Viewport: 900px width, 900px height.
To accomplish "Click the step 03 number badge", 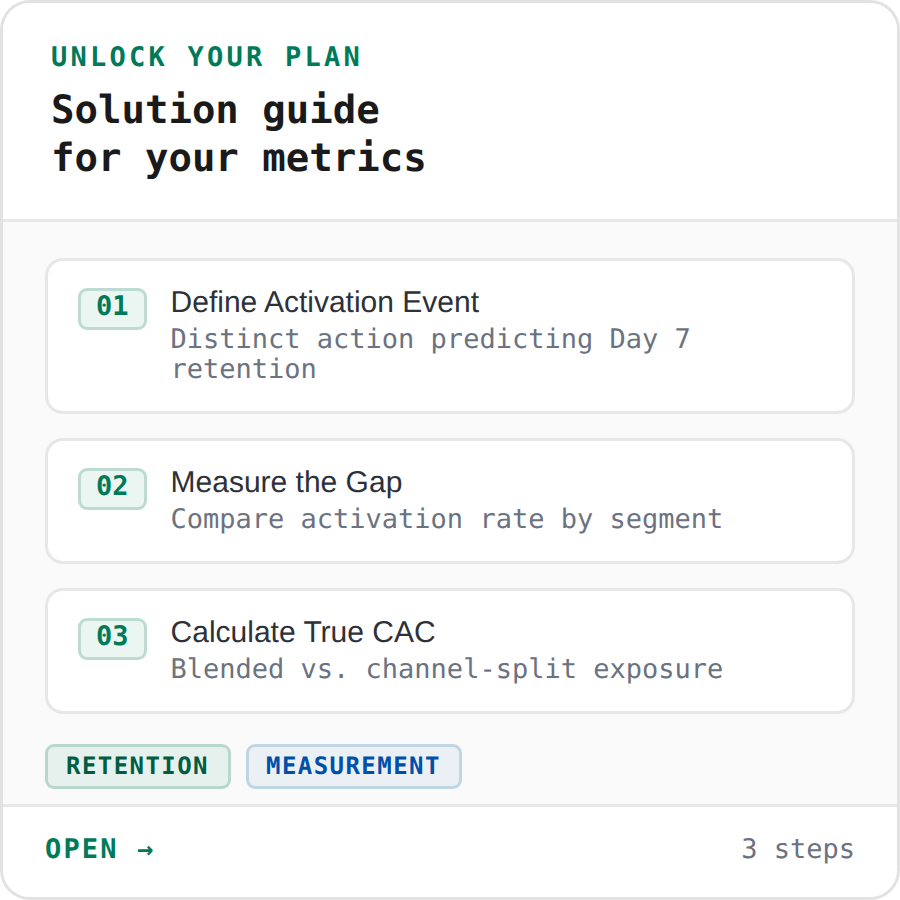I will point(111,639).
